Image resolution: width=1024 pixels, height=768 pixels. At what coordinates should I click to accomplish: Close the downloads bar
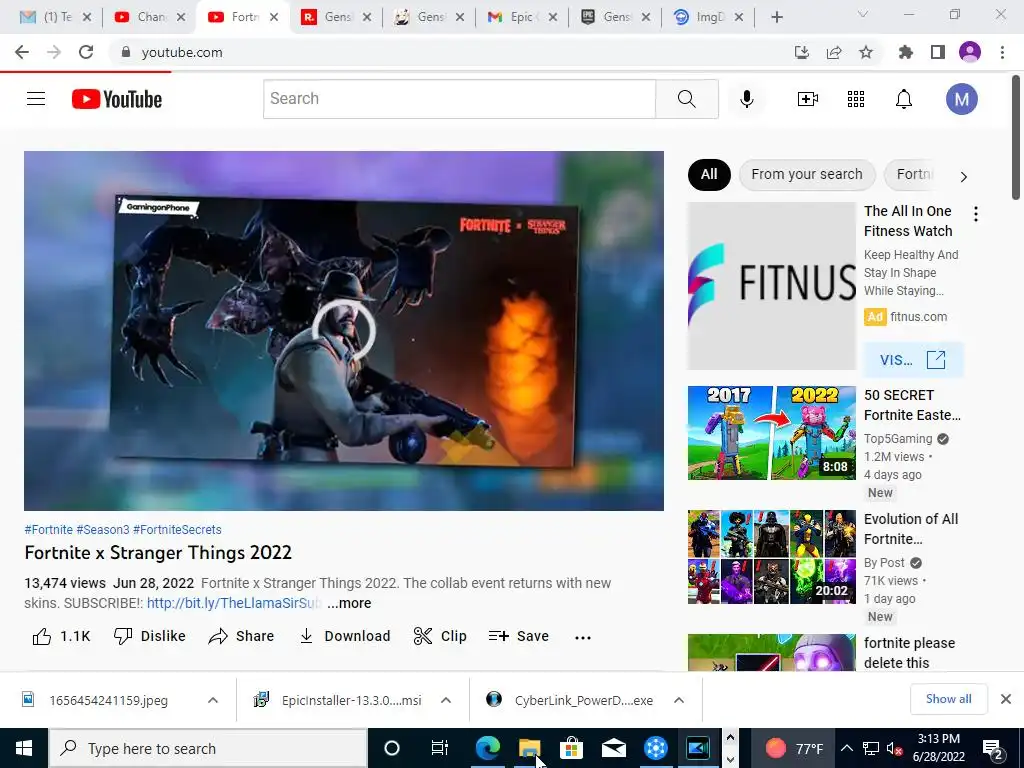click(x=1006, y=699)
